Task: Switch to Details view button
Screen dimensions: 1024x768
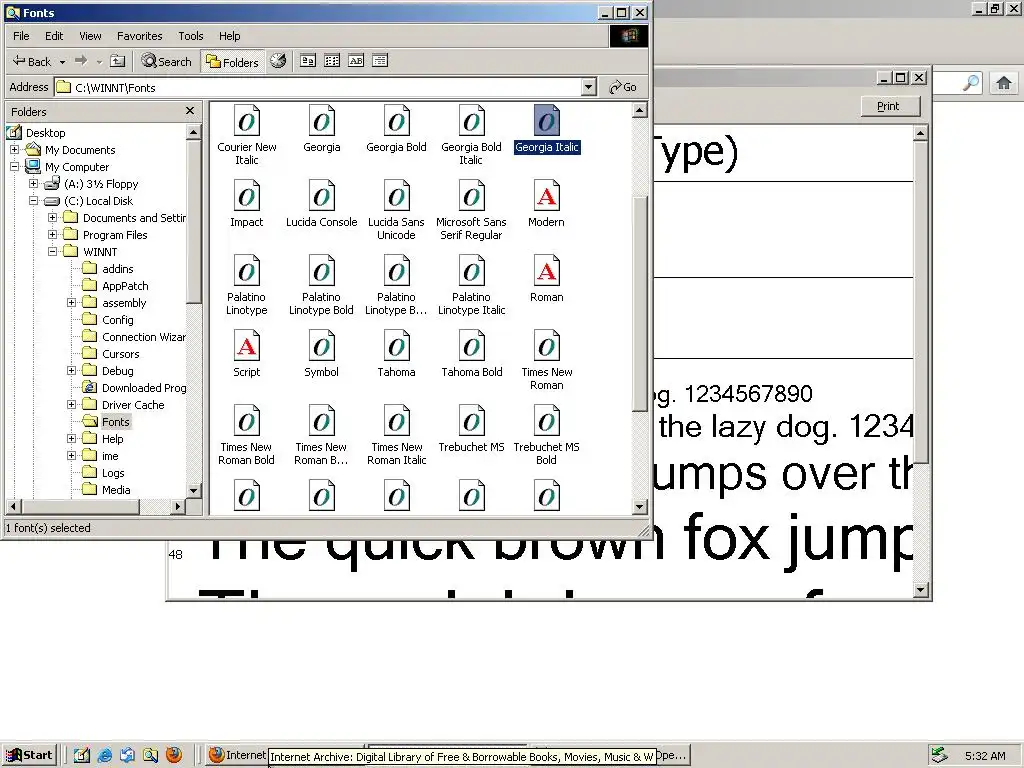Action: (380, 61)
